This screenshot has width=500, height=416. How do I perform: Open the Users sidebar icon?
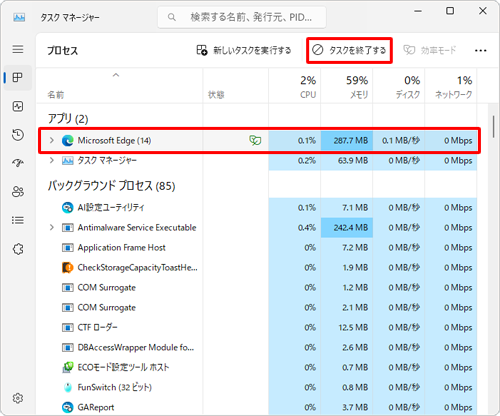[18, 192]
